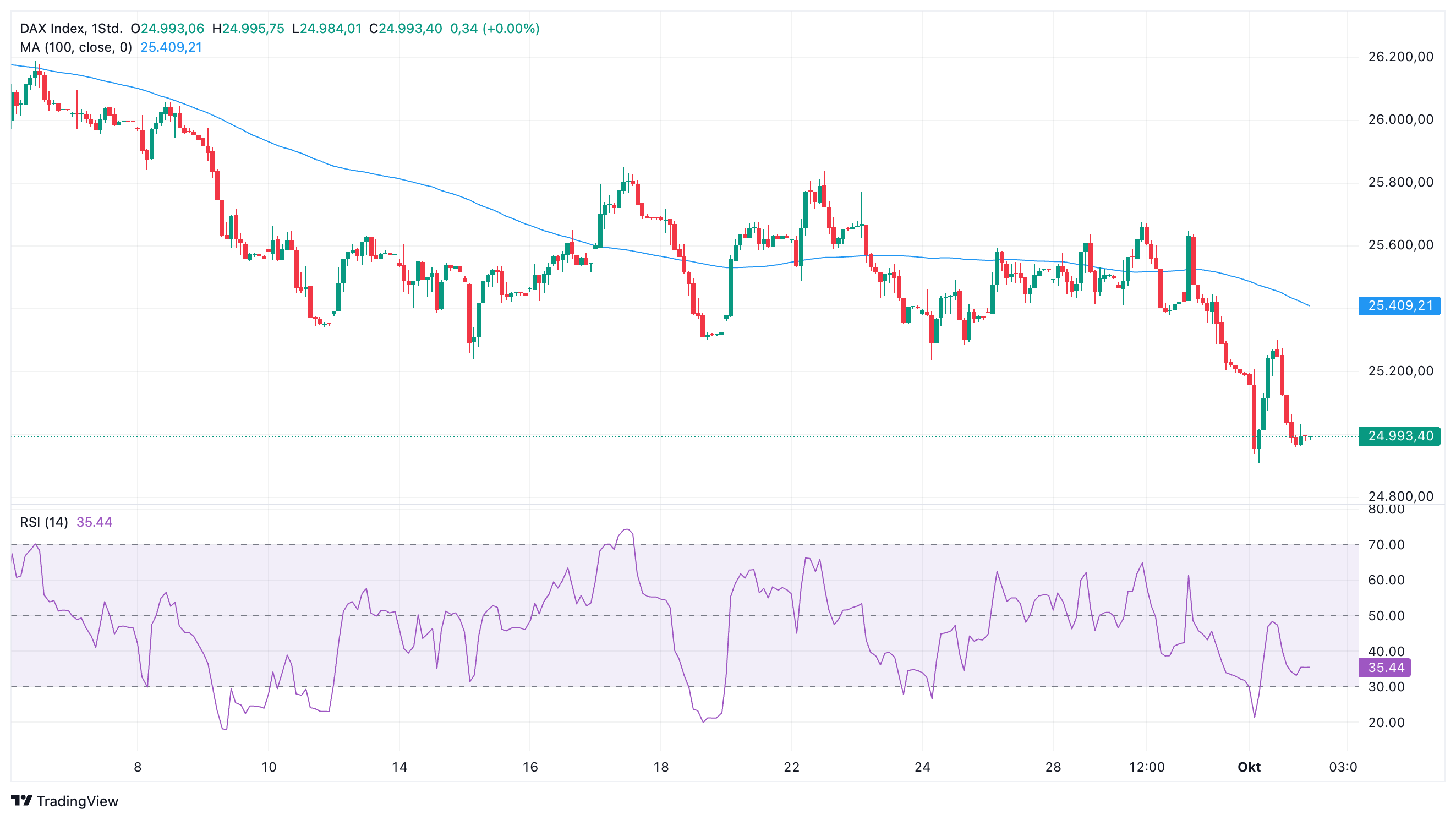Viewport: 1456px width, 820px height.
Task: Click the blue 25.409,21 MA price tag
Action: (x=1399, y=306)
